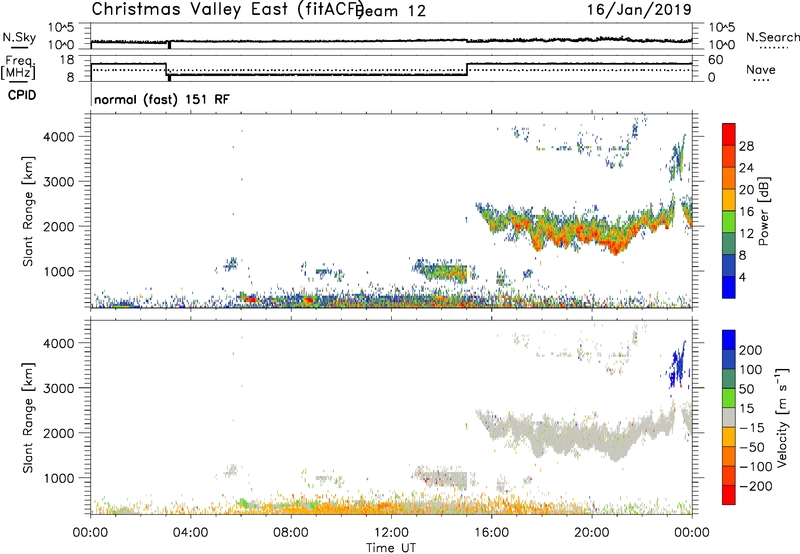Click the 50 tick on Velocity colorbar
Image resolution: width=800 pixels, height=554 pixels.
point(746,389)
